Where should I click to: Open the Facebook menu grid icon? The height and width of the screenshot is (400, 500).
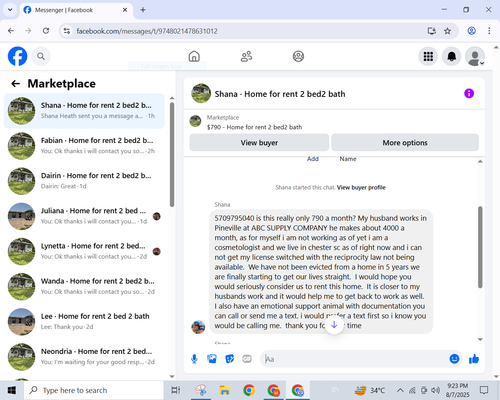pos(428,56)
